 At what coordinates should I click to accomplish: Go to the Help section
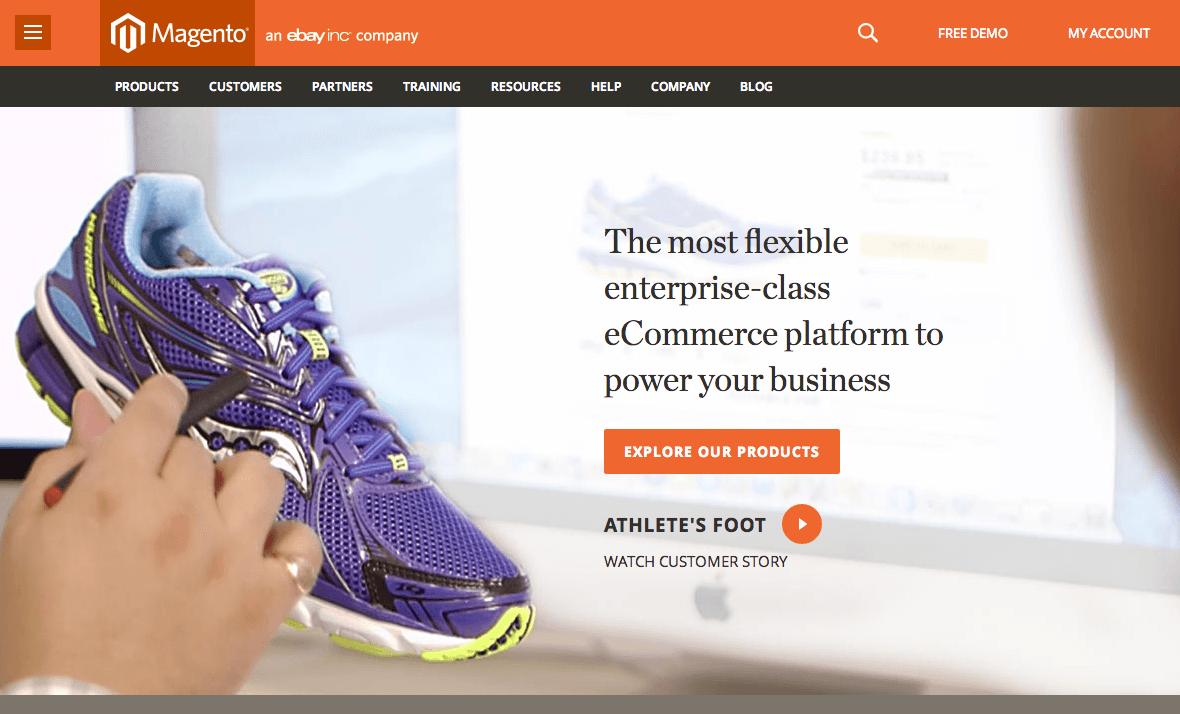click(606, 87)
